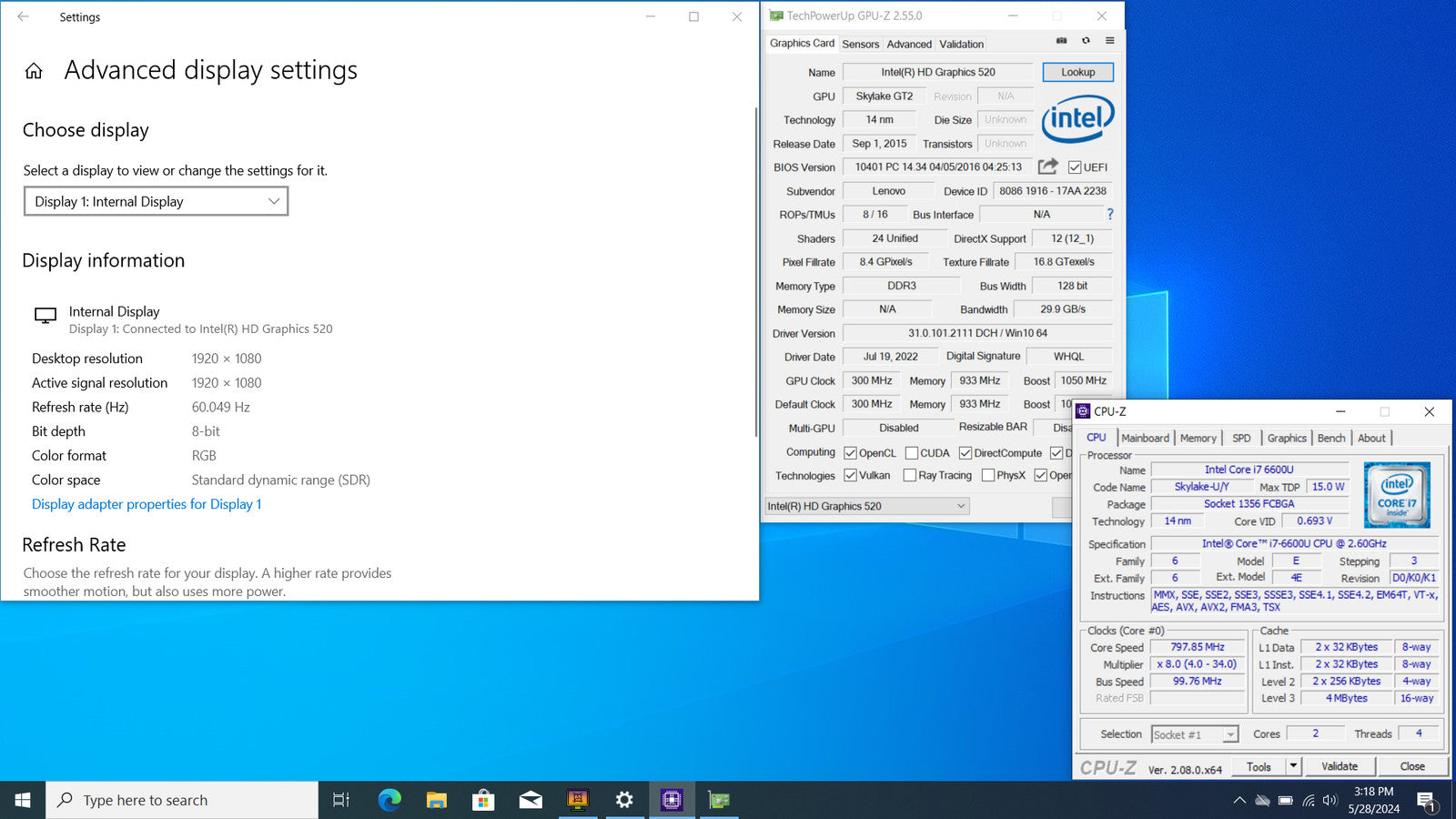Toggle the Vulkan checkbox
The image size is (1456, 819).
tap(850, 475)
